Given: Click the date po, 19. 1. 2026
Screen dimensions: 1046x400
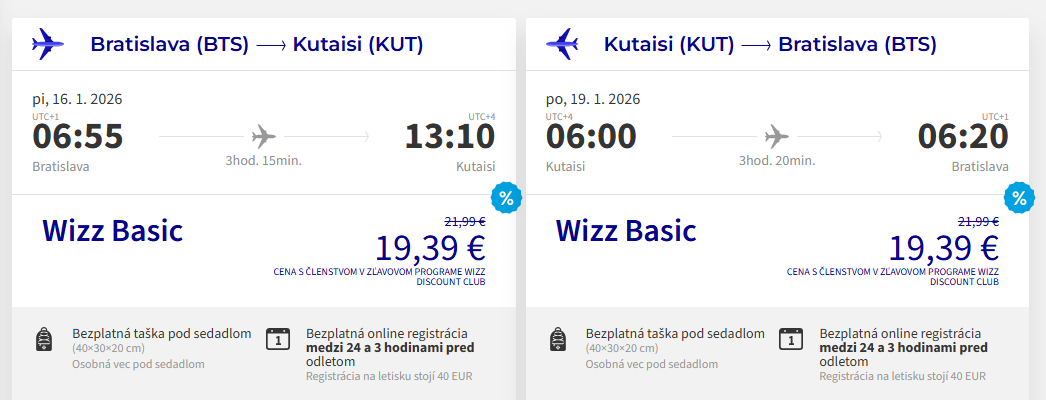Looking at the screenshot, I should [x=593, y=99].
